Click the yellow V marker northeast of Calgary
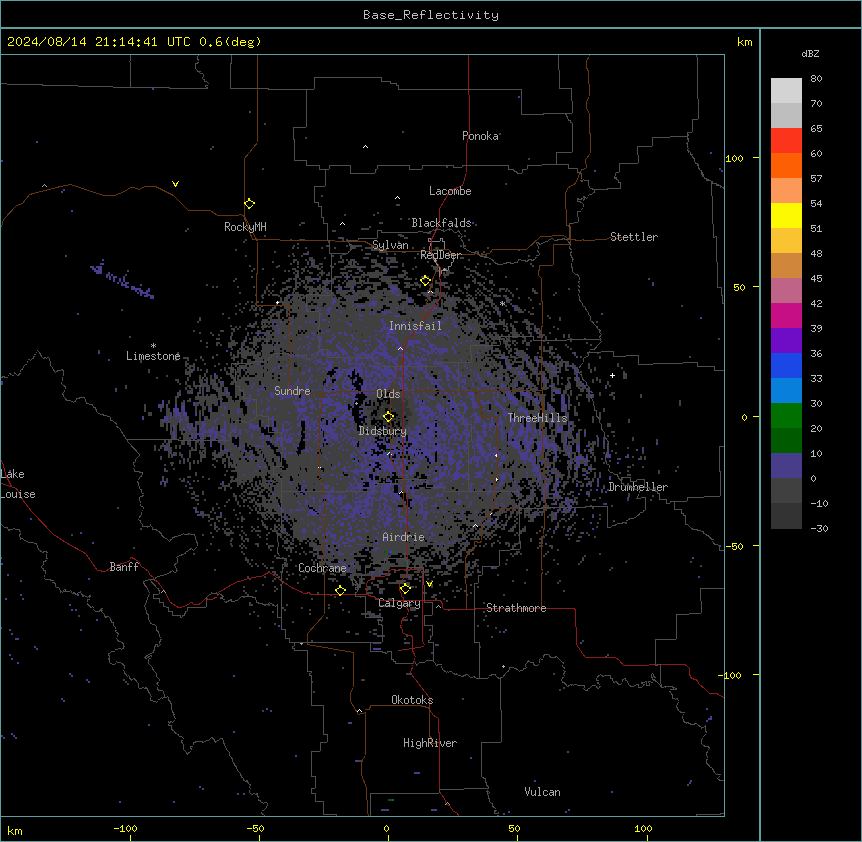862x842 pixels. click(x=429, y=584)
